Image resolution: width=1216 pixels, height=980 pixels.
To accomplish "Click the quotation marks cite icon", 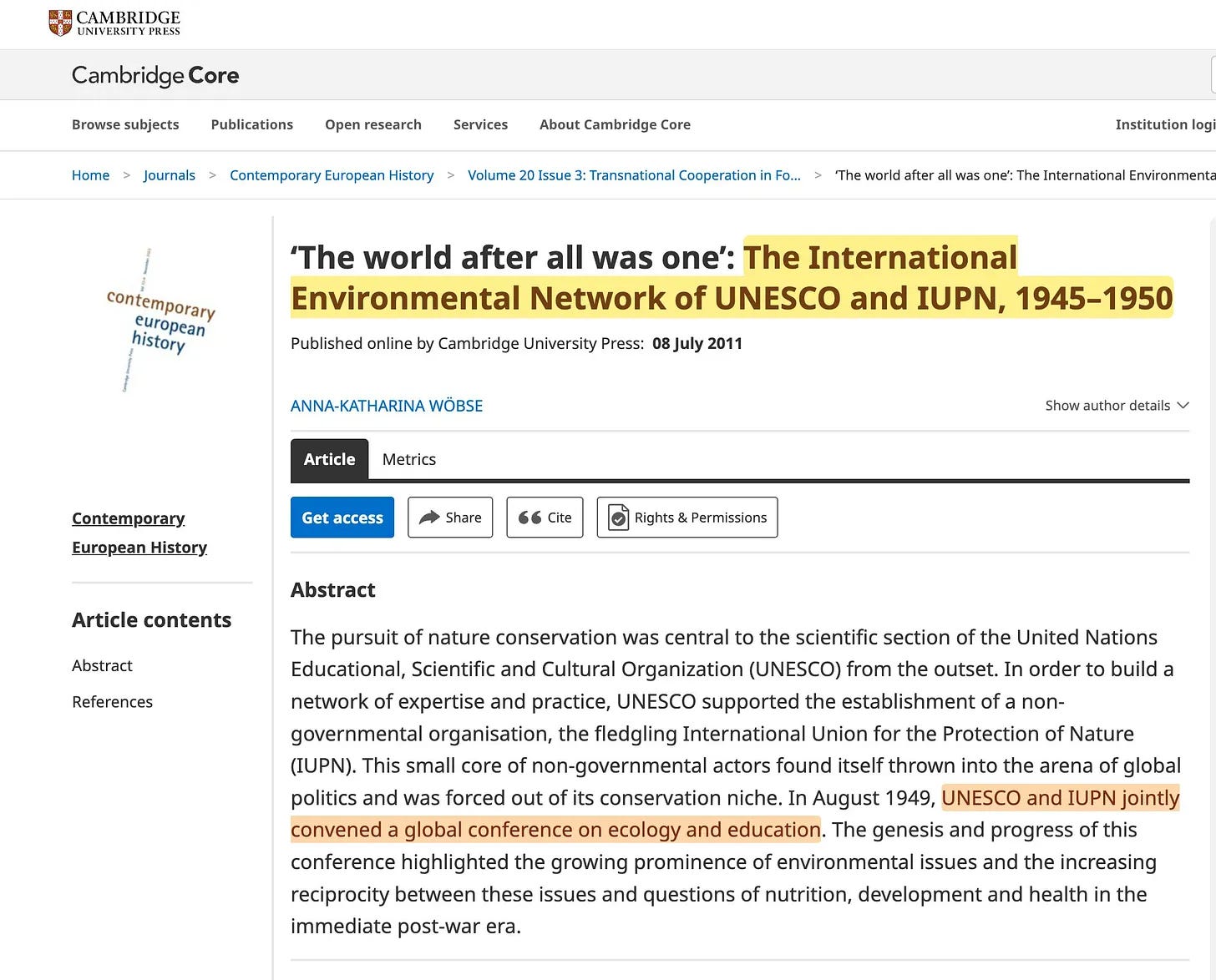I will pos(529,518).
